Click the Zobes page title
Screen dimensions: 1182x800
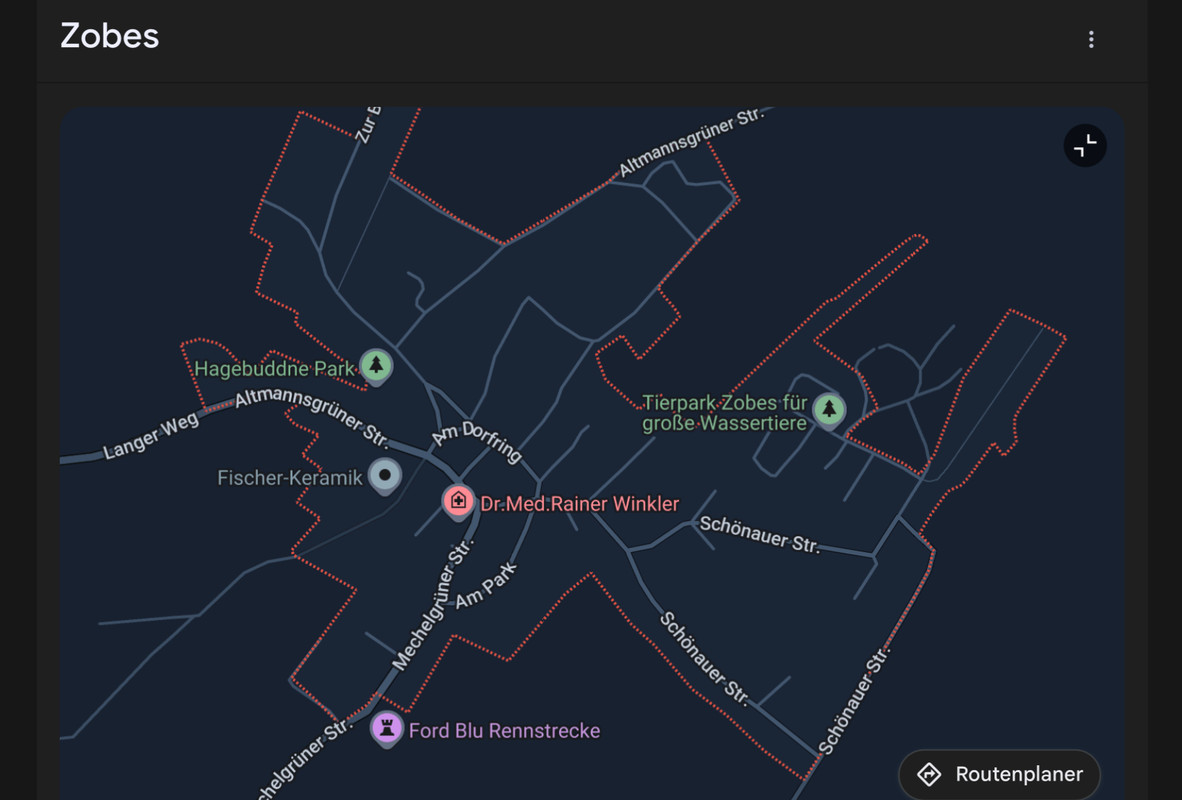click(110, 36)
